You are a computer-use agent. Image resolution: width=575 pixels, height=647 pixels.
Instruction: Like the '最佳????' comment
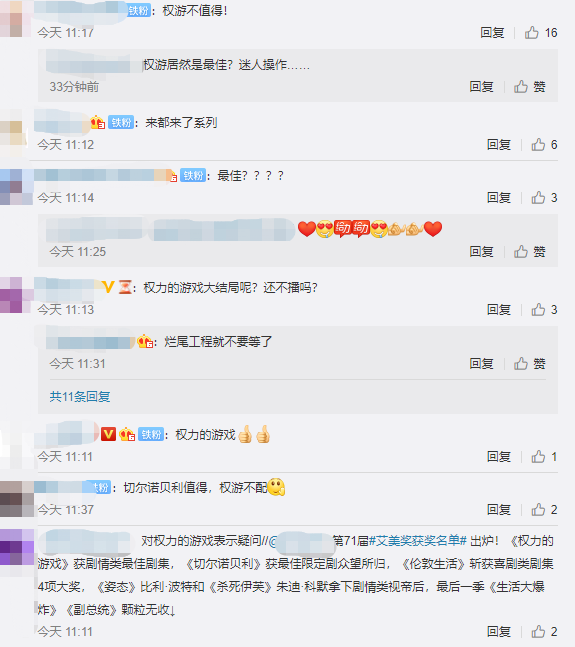tap(544, 198)
